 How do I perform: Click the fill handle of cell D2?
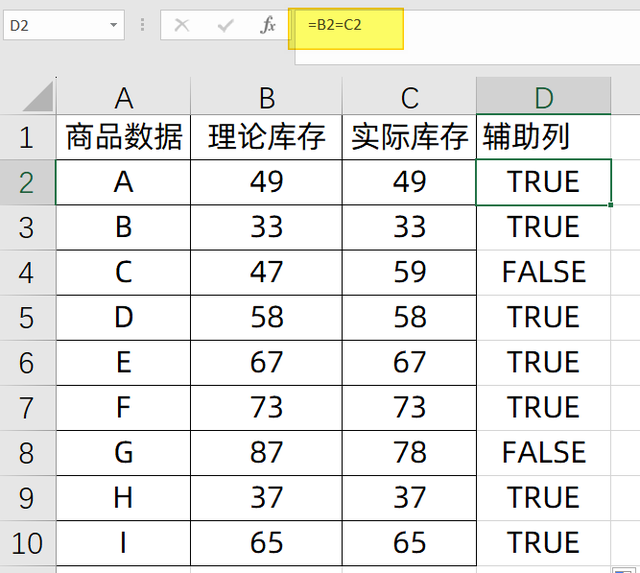[x=611, y=205]
